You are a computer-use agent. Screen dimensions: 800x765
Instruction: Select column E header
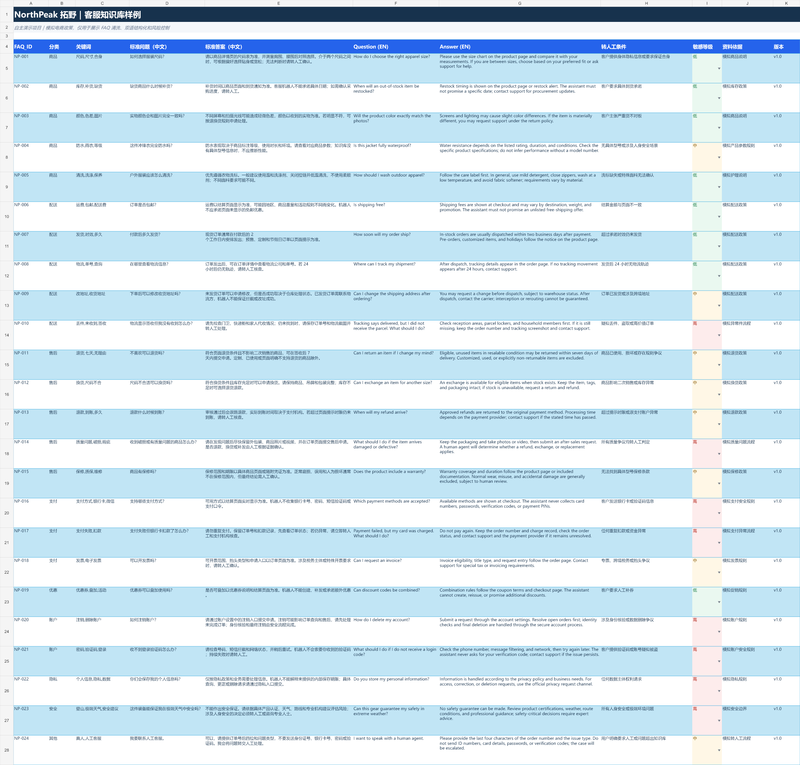278,3
